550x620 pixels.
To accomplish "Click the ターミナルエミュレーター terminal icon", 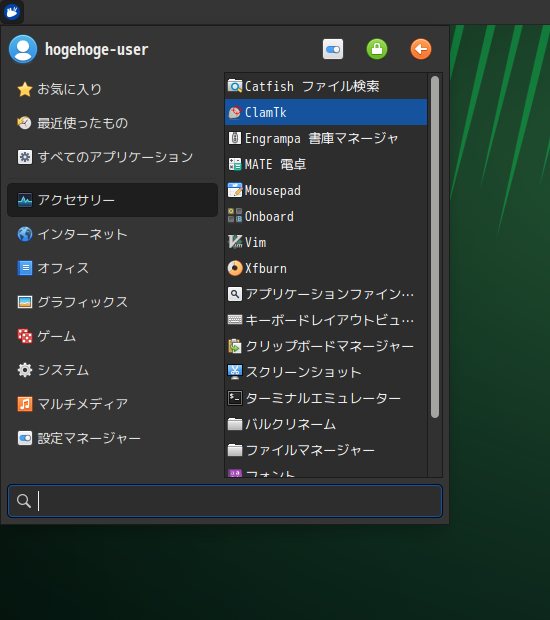I will point(235,398).
